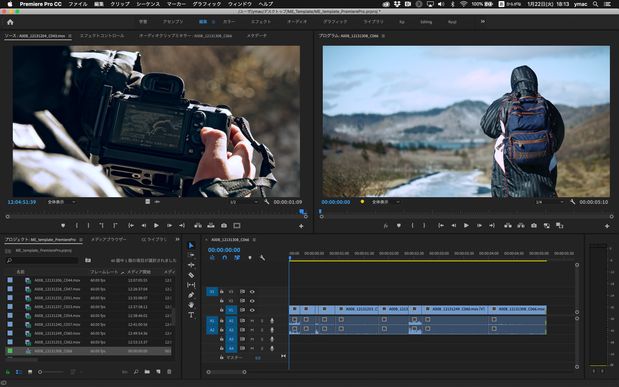619x387 pixels.
Task: Go to In point in Program monitor
Action: coord(441,225)
